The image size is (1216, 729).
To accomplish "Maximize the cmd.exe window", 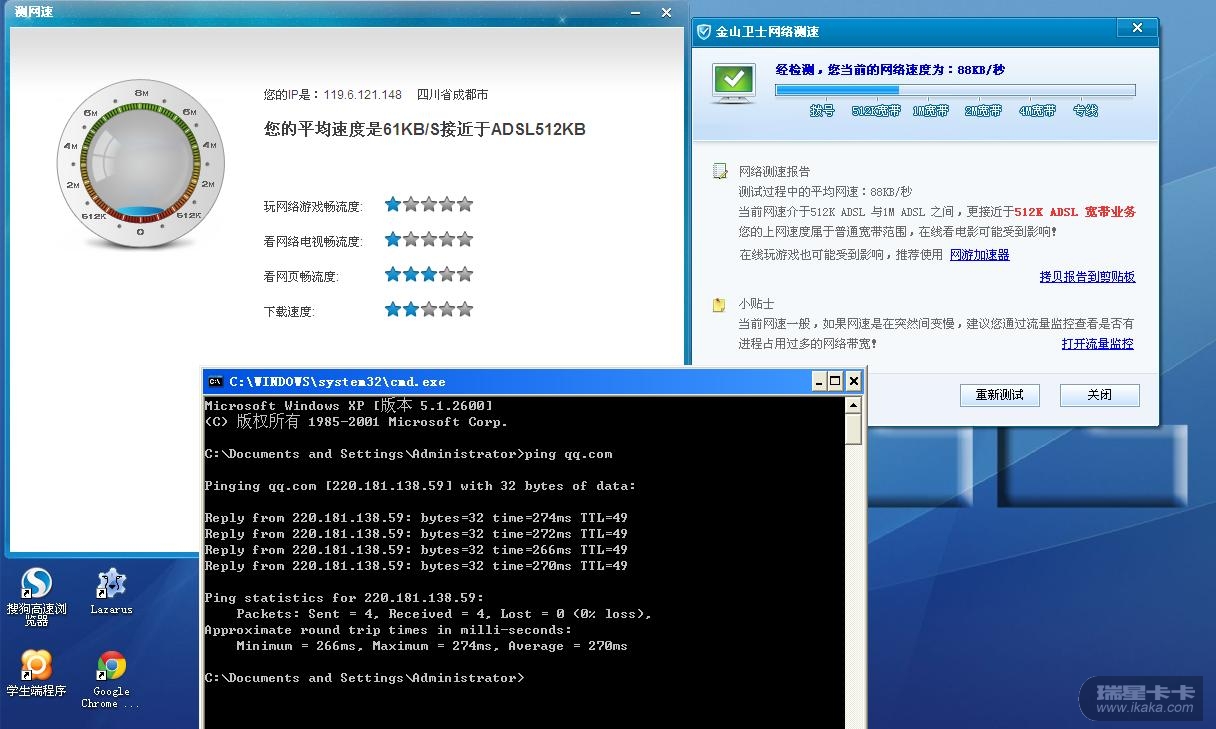I will tap(835, 381).
